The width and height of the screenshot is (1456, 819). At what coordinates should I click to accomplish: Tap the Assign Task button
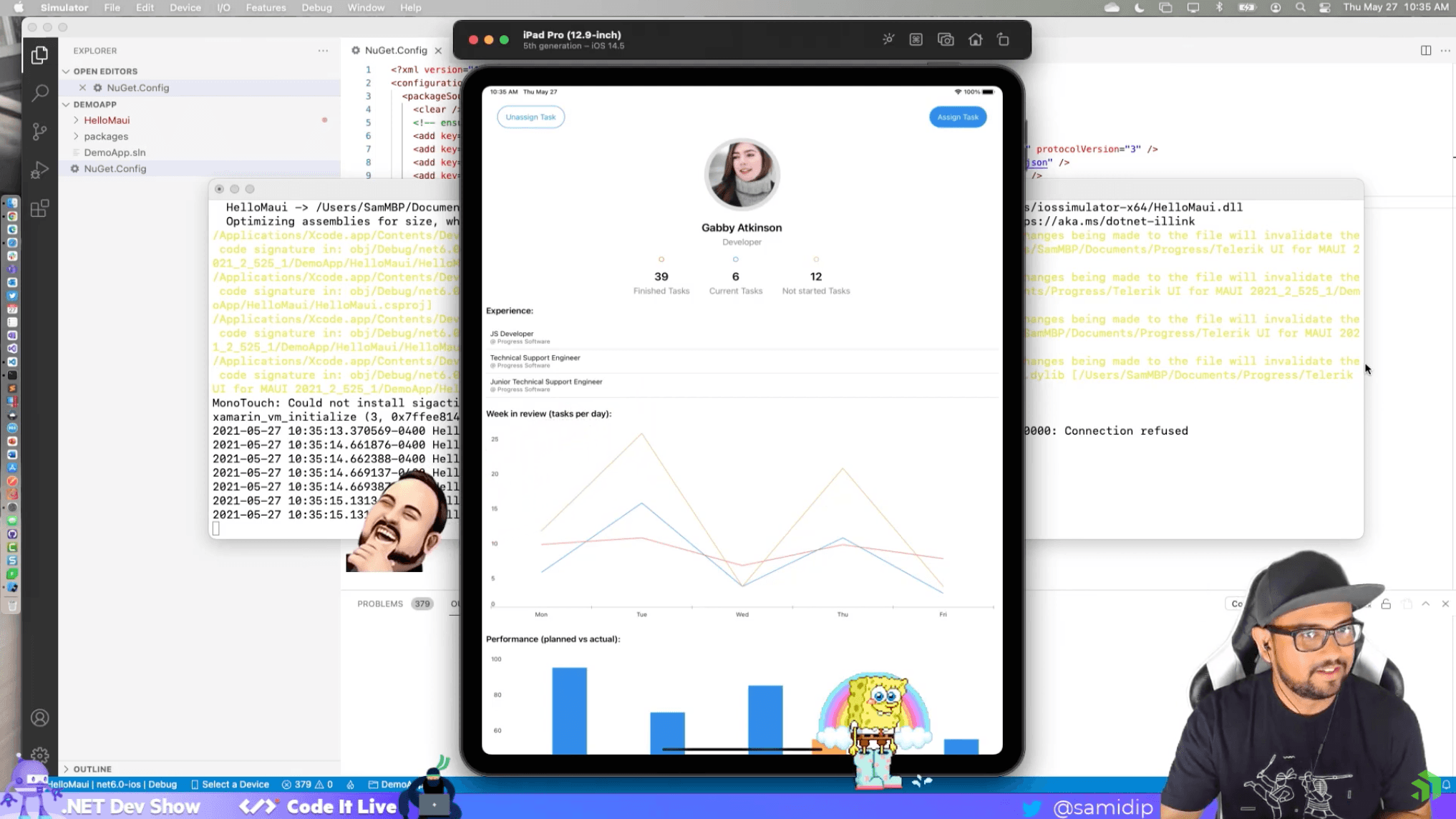(957, 117)
